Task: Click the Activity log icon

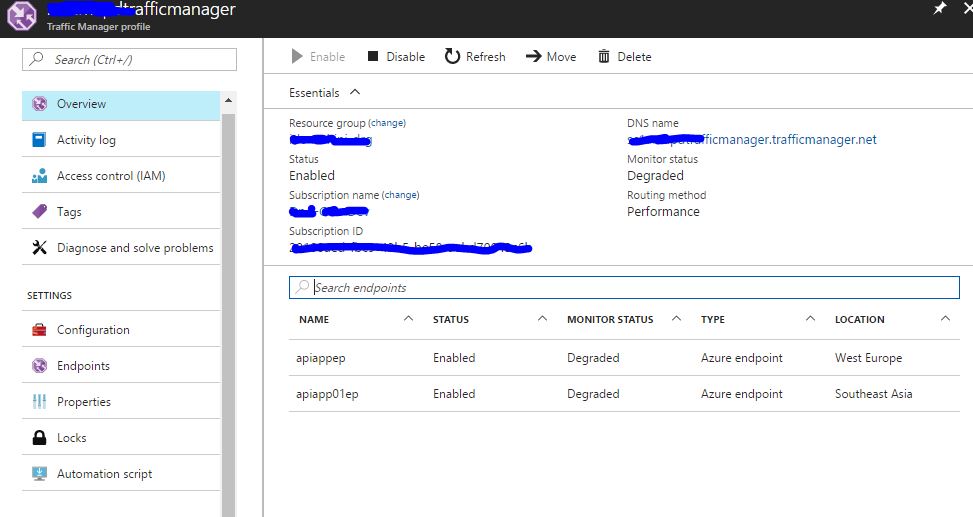Action: coord(39,140)
